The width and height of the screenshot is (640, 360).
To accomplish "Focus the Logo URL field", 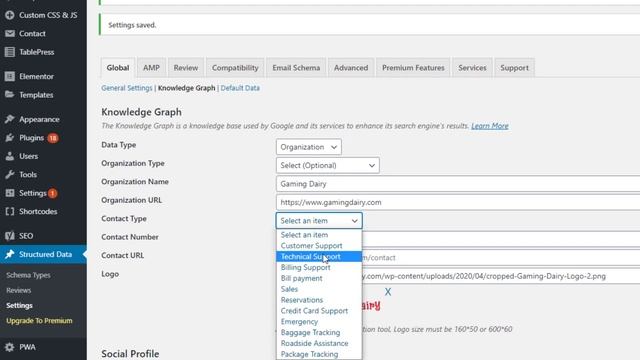I will 501,276.
